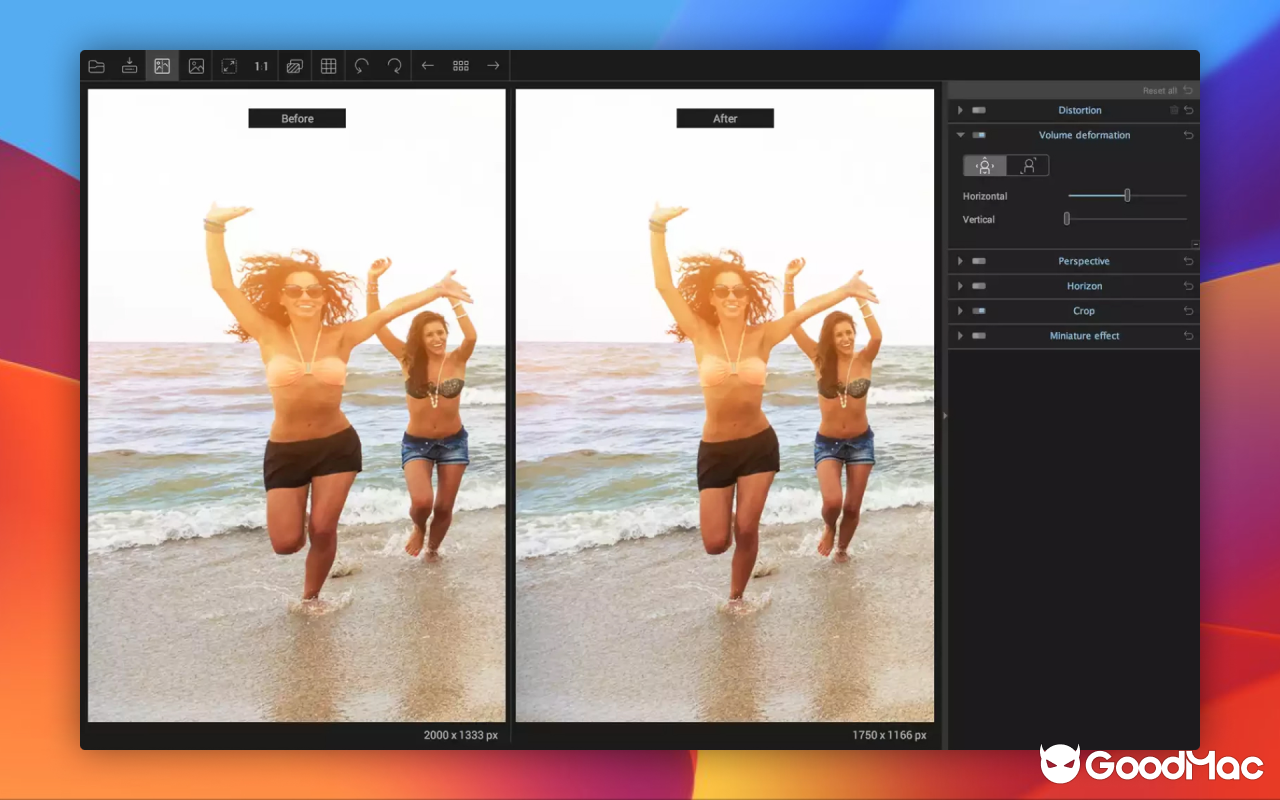Collapse the Volume deformation section
This screenshot has width=1280, height=800.
click(x=960, y=135)
